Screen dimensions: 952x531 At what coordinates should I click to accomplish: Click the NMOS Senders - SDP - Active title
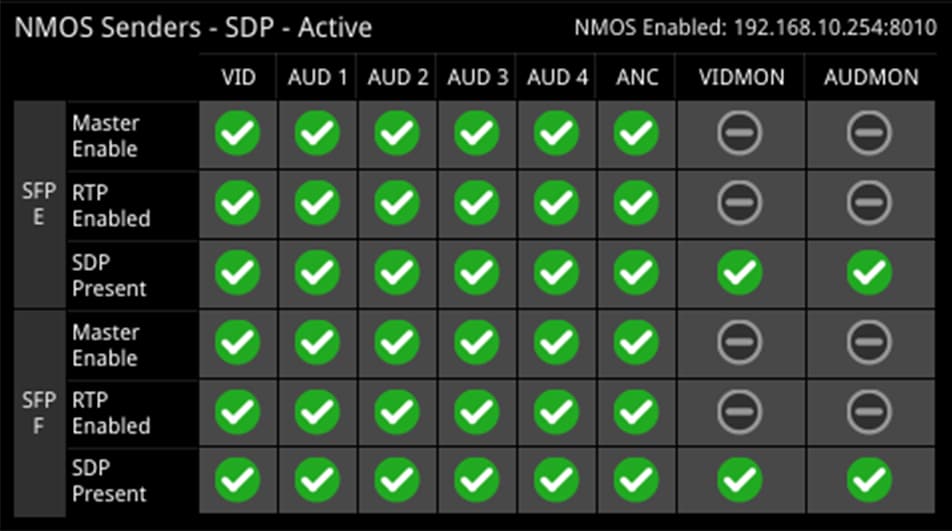(193, 27)
